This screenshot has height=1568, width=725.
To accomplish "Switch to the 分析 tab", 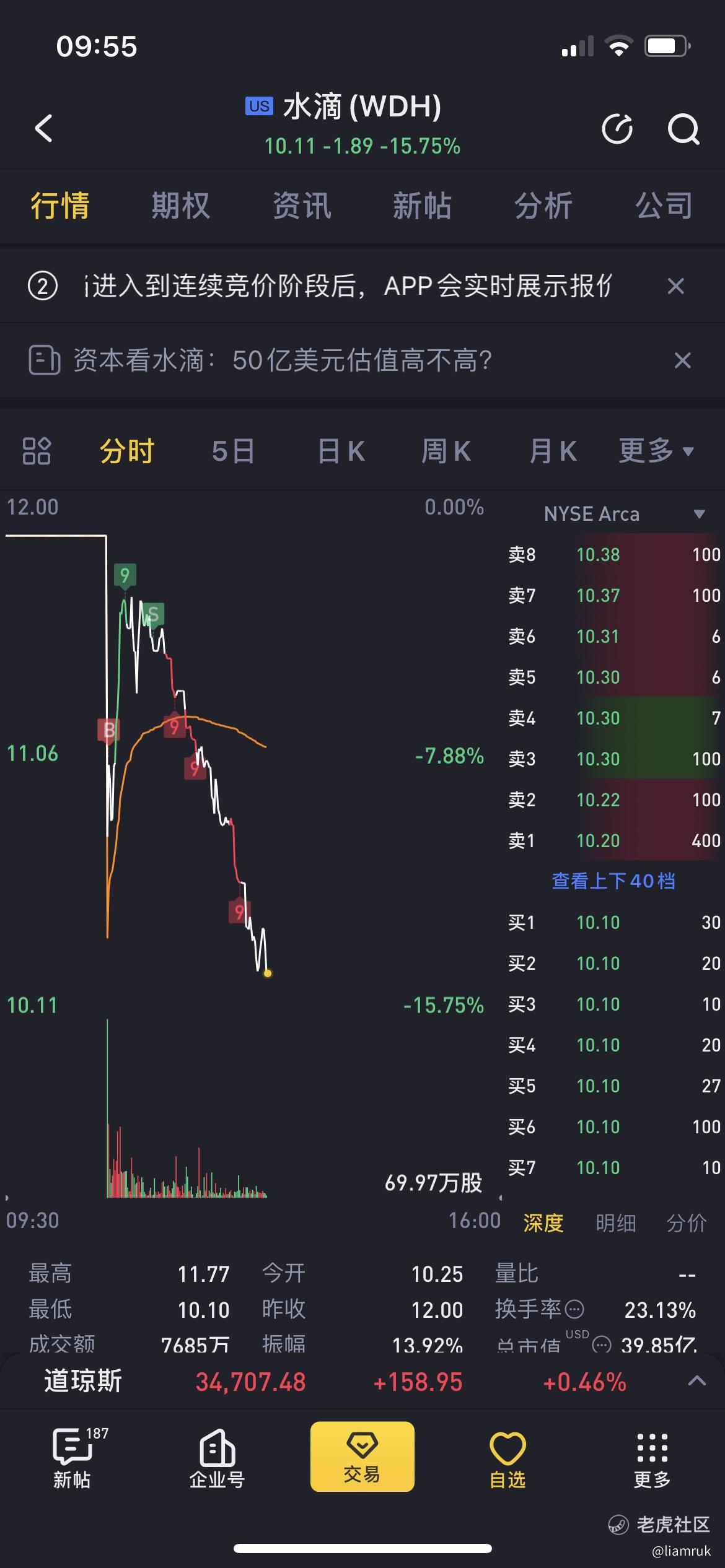I will [543, 206].
